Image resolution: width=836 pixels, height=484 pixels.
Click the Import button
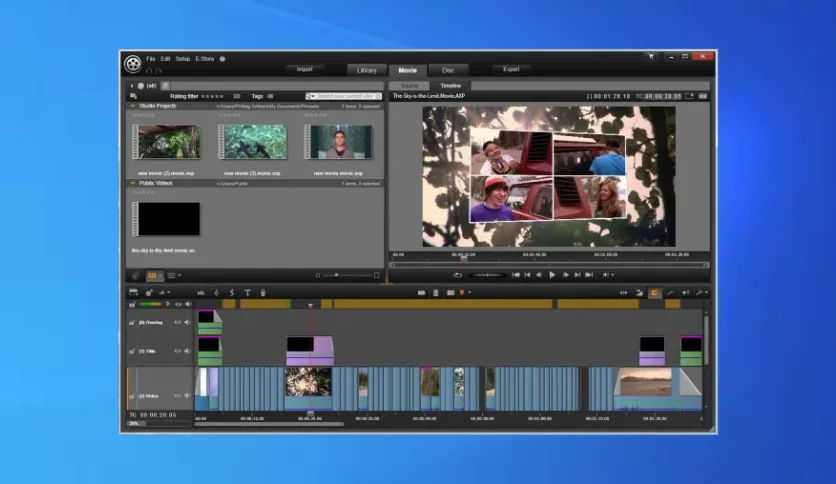pos(304,69)
